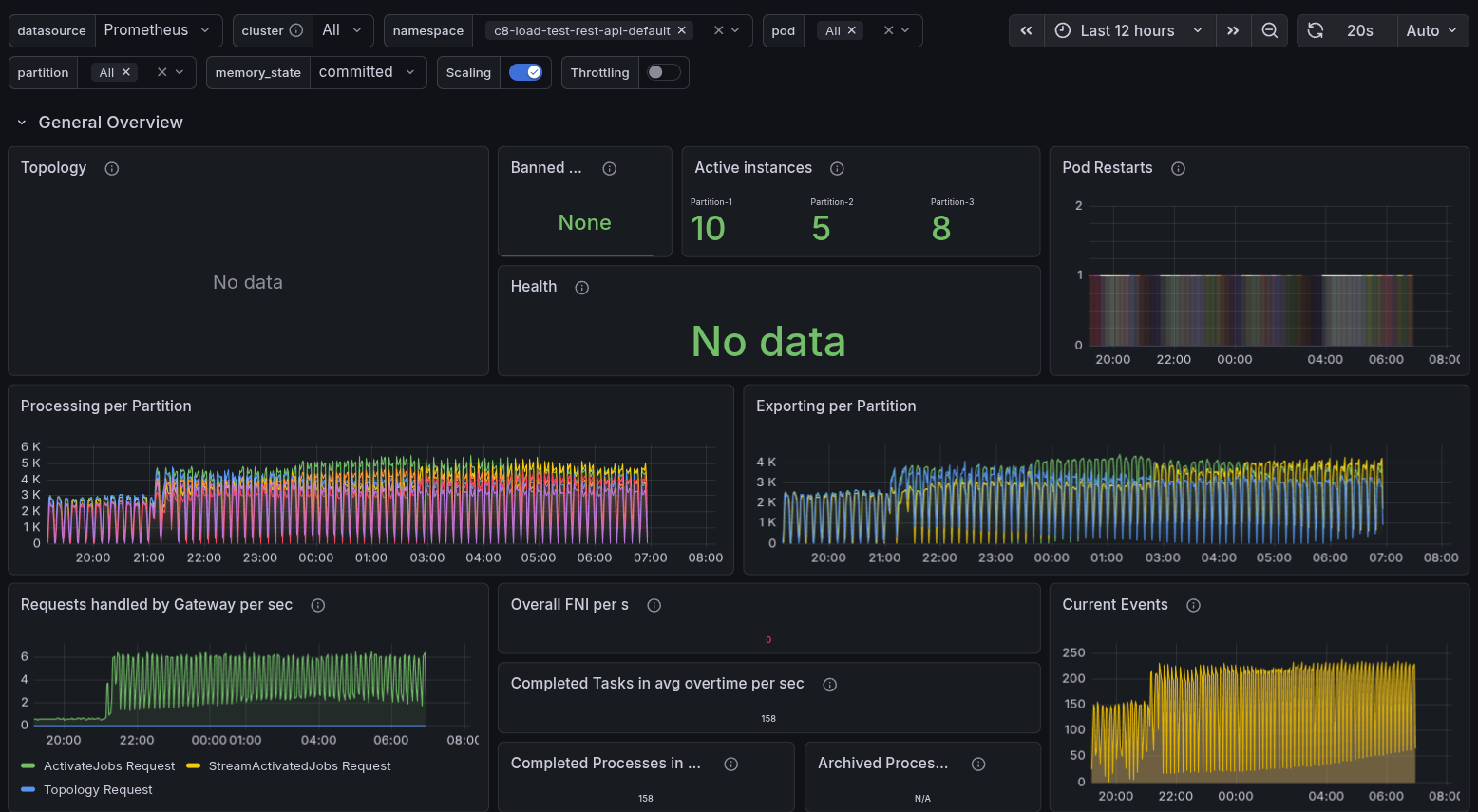Enable the Throttling toggle switch
Viewport: 1478px width, 812px height.
click(x=663, y=72)
